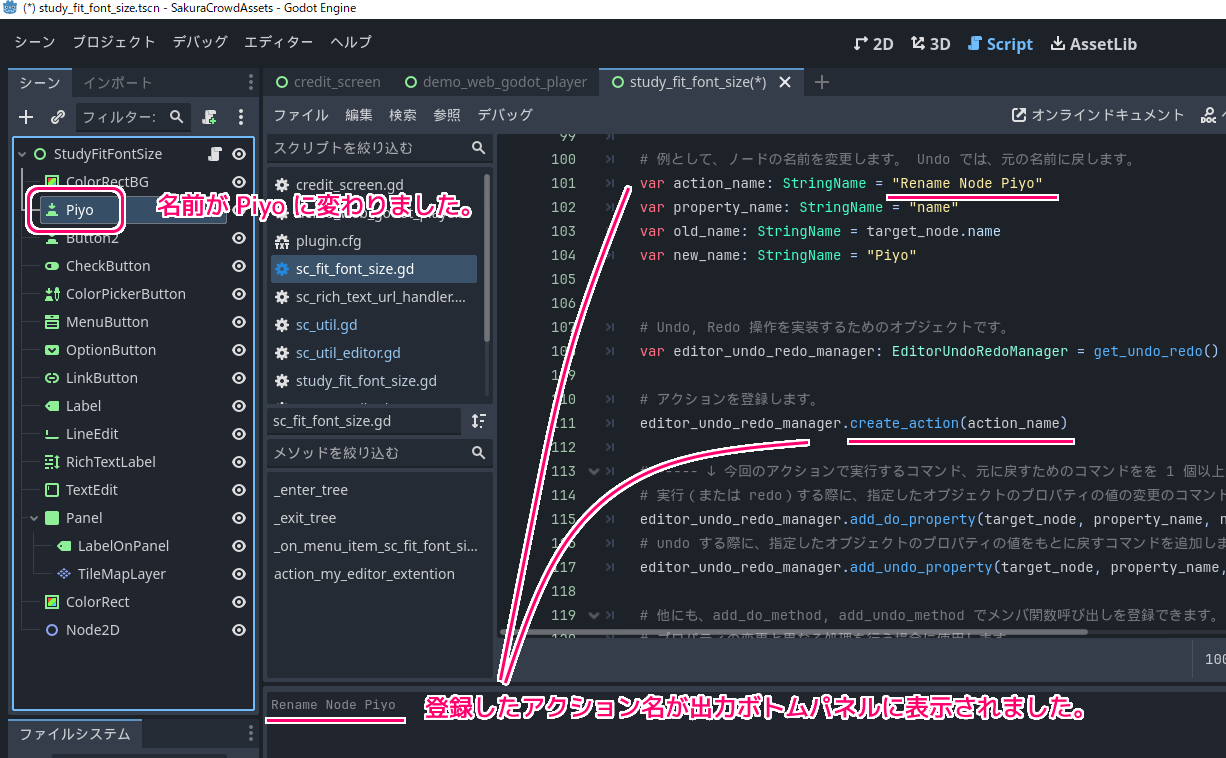1226x758 pixels.
Task: Open the script editor ファイル menu
Action: click(x=301, y=115)
